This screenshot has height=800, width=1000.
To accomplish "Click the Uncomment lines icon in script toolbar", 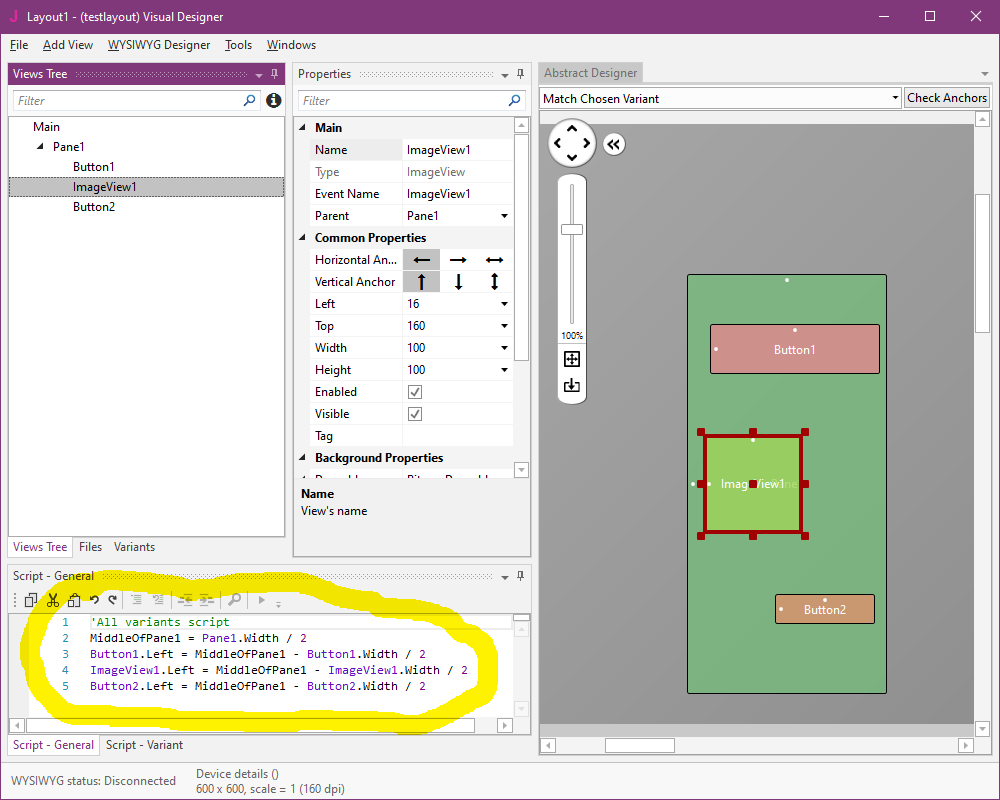I will tap(158, 600).
